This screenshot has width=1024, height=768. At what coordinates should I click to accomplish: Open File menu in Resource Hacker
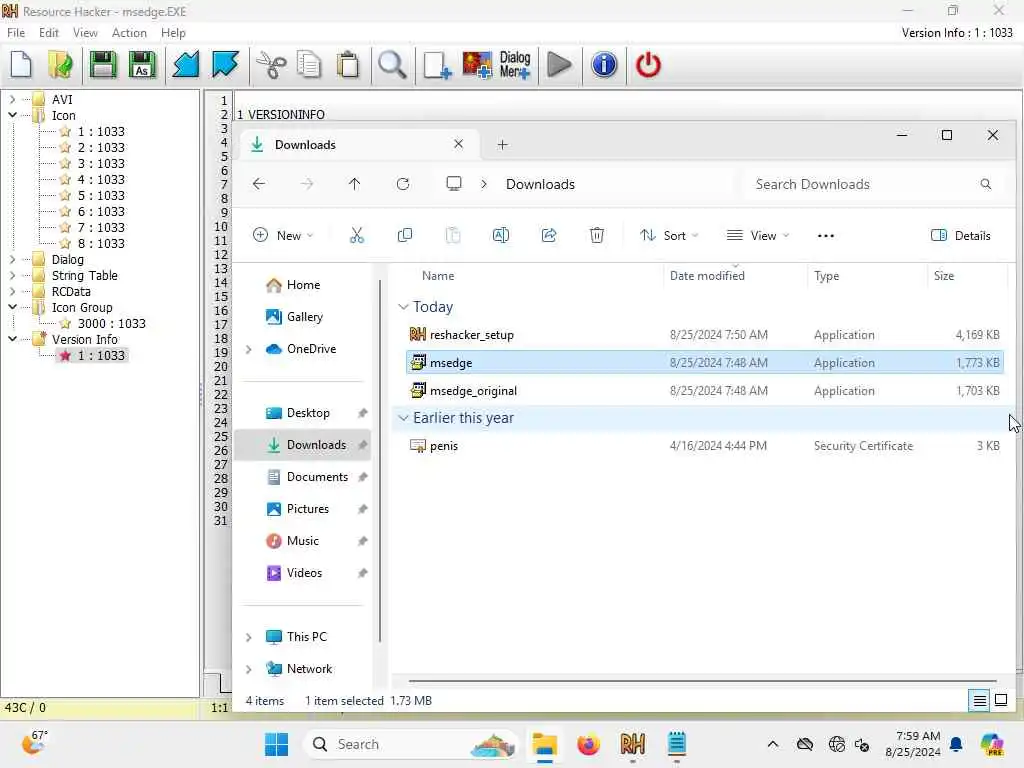click(16, 33)
